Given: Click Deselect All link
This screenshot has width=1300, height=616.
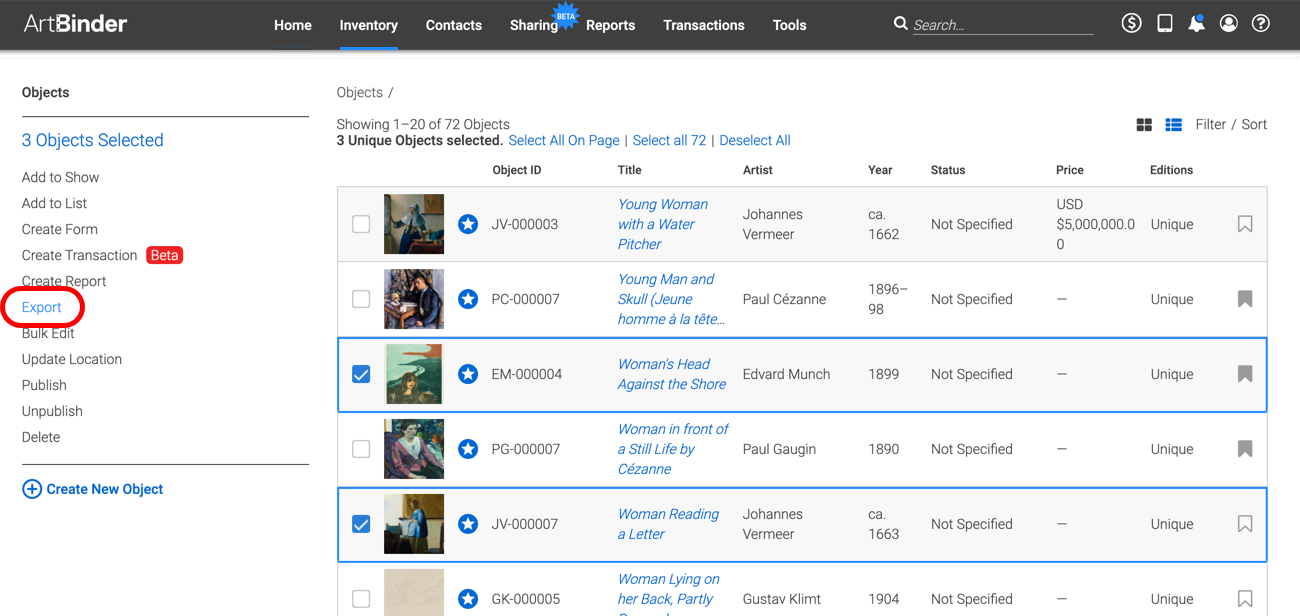Looking at the screenshot, I should pos(755,140).
